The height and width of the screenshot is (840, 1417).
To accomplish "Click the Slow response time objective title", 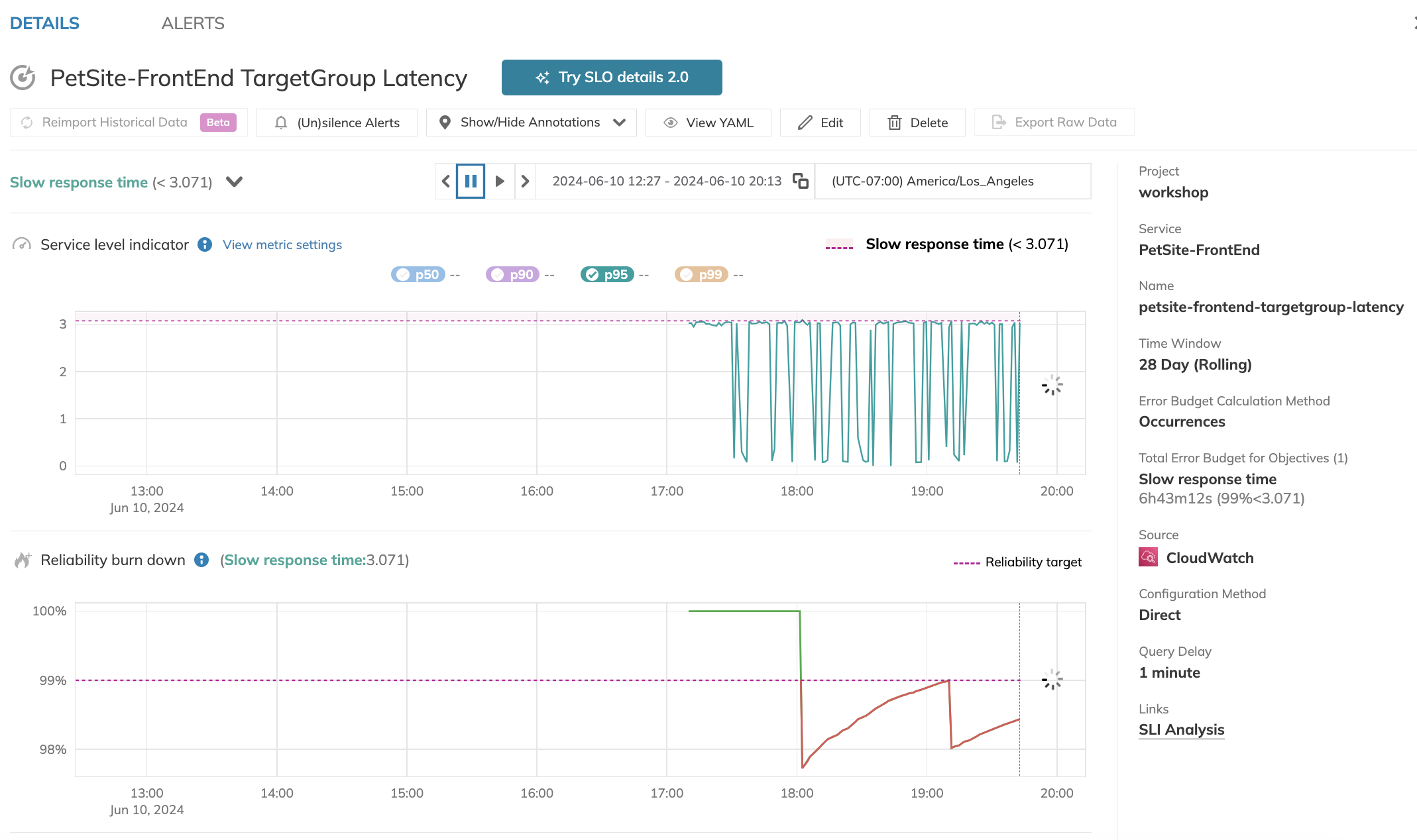I will pos(79,182).
